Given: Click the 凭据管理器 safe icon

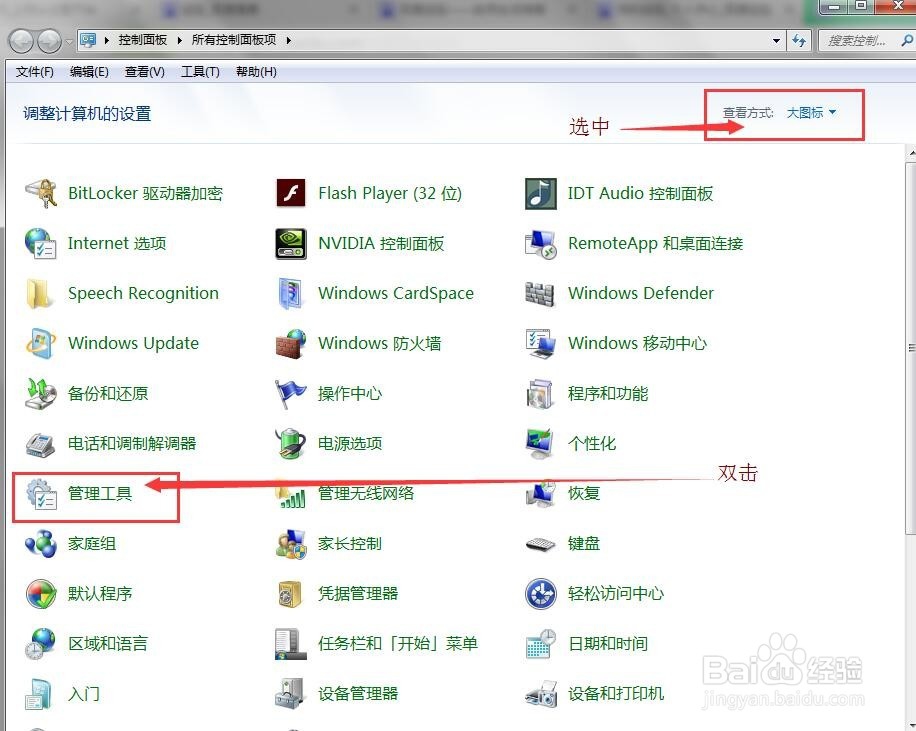Looking at the screenshot, I should coord(291,594).
